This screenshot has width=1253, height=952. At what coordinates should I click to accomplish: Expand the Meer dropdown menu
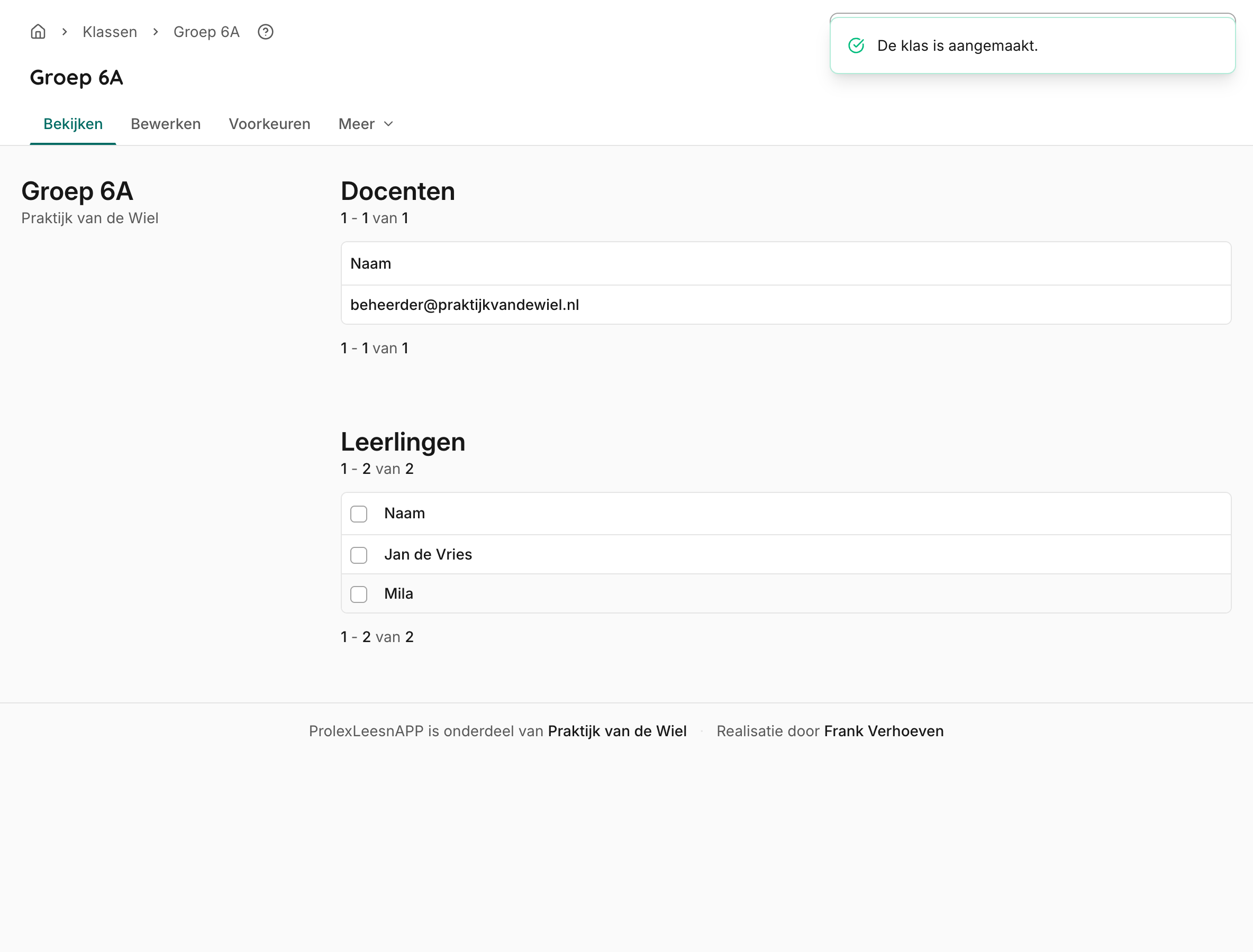366,124
